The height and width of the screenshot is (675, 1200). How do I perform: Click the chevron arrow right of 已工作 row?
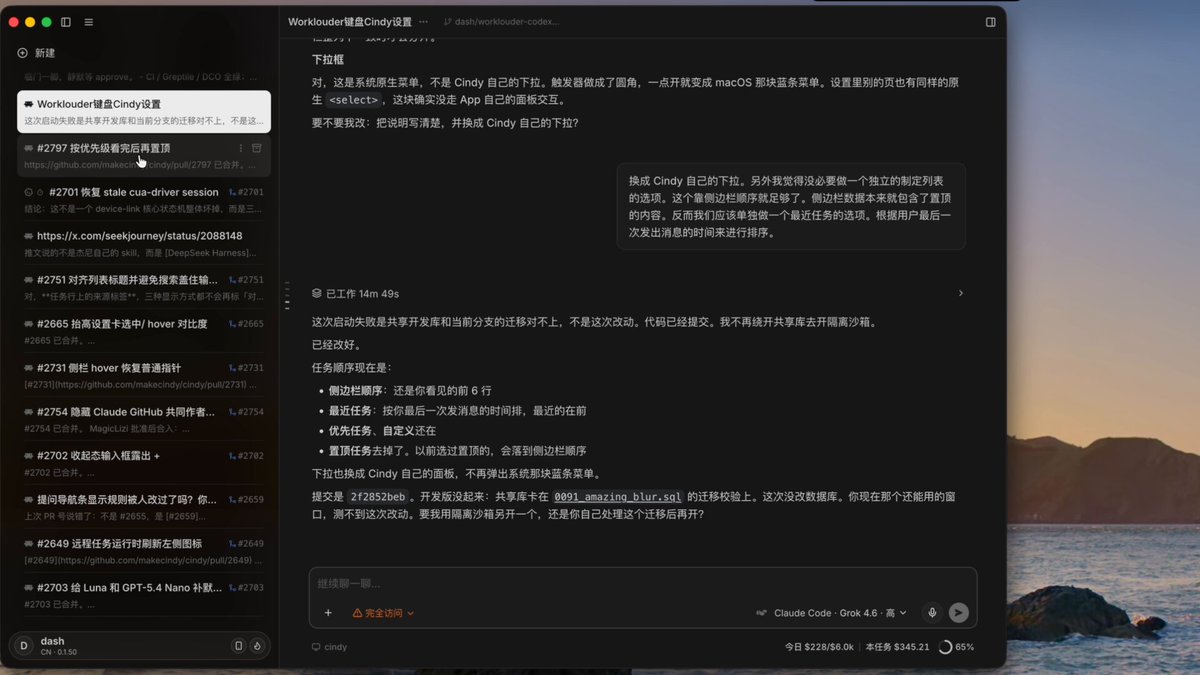pos(961,293)
